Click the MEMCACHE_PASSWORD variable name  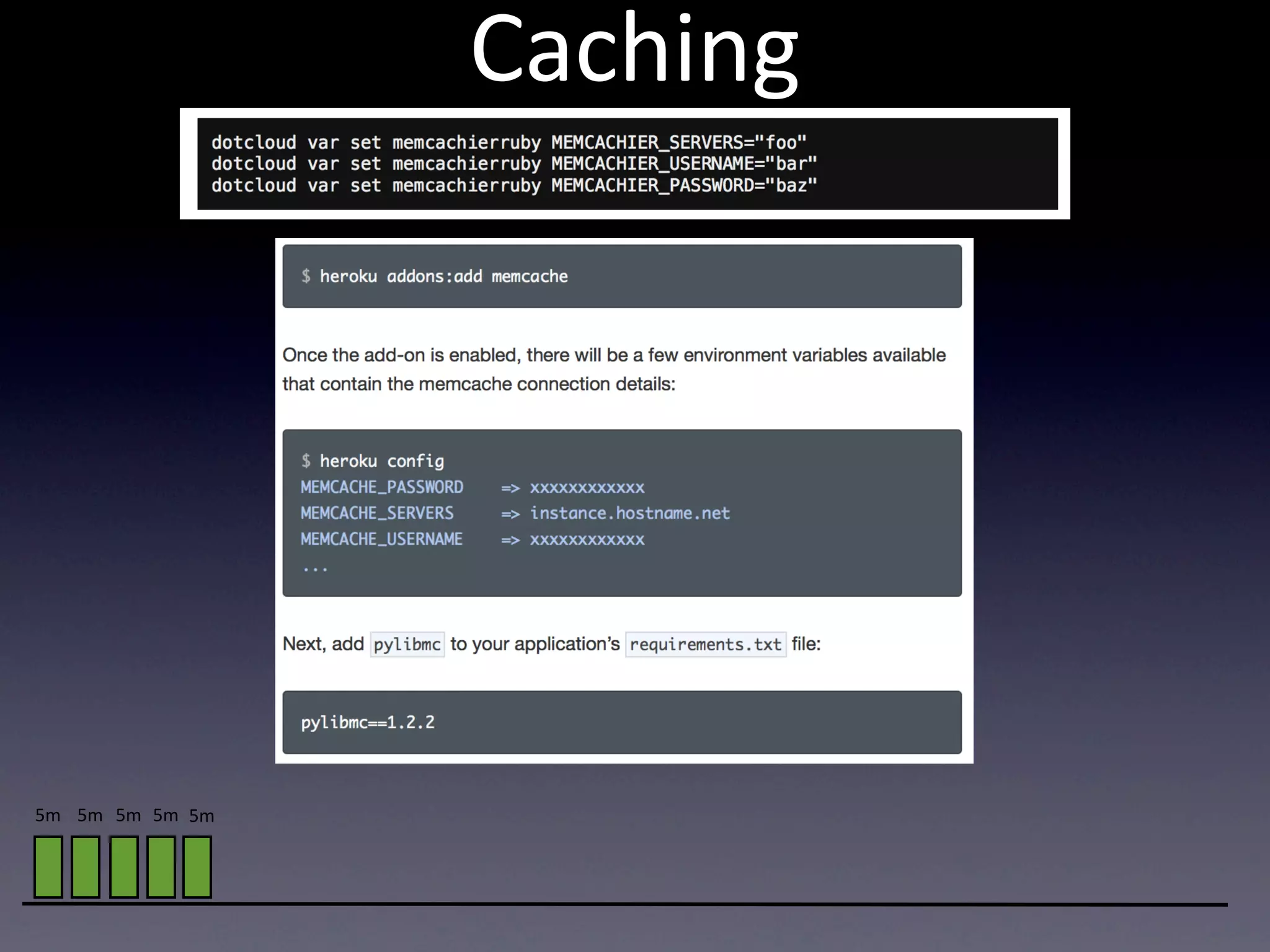click(x=382, y=487)
